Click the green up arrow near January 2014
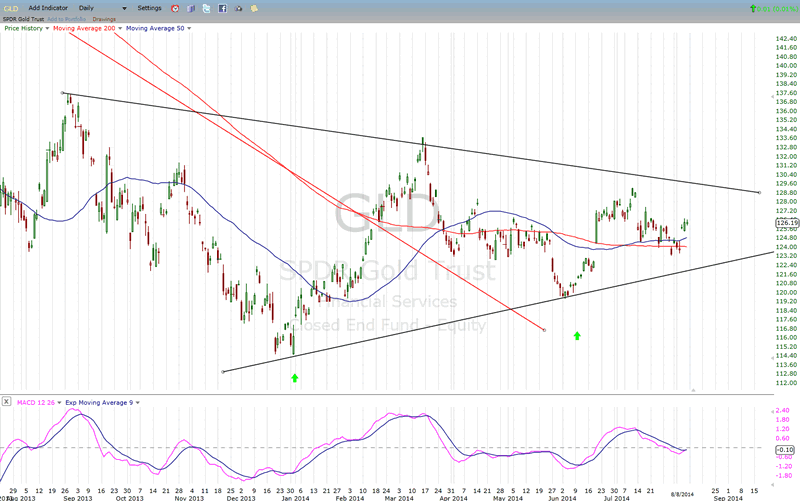The image size is (800, 501). point(294,378)
